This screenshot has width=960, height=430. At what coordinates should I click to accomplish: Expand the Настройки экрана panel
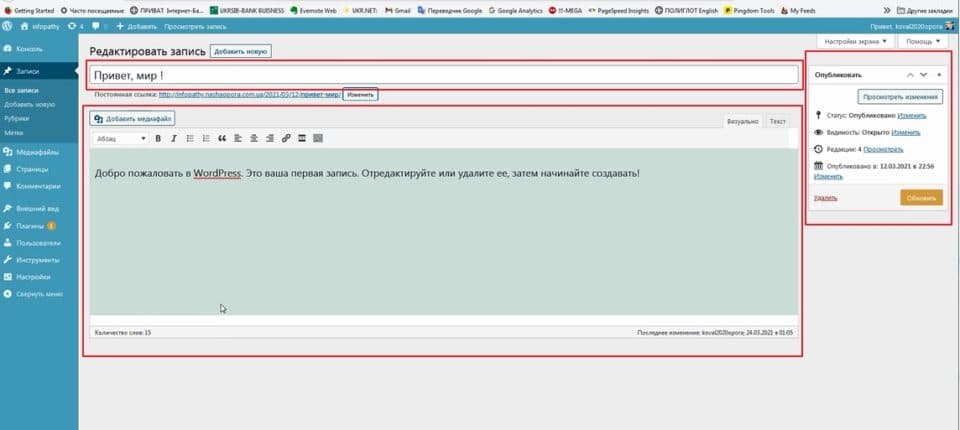pyautogui.click(x=855, y=42)
